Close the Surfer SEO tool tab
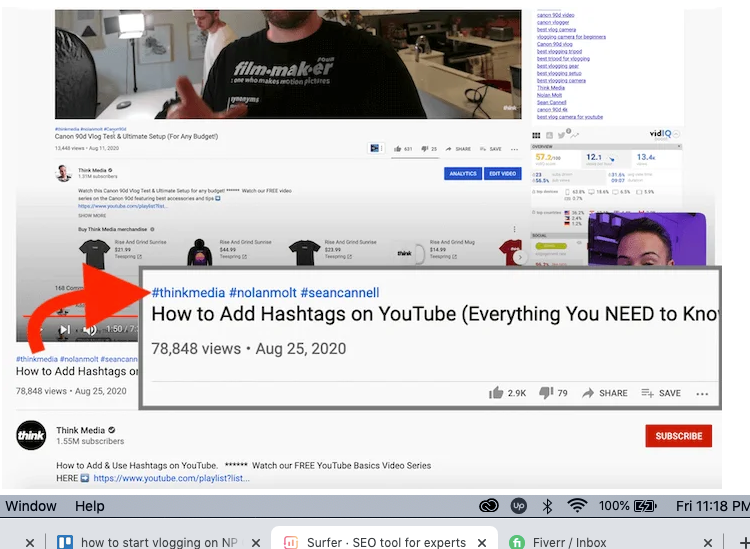 pyautogui.click(x=482, y=543)
